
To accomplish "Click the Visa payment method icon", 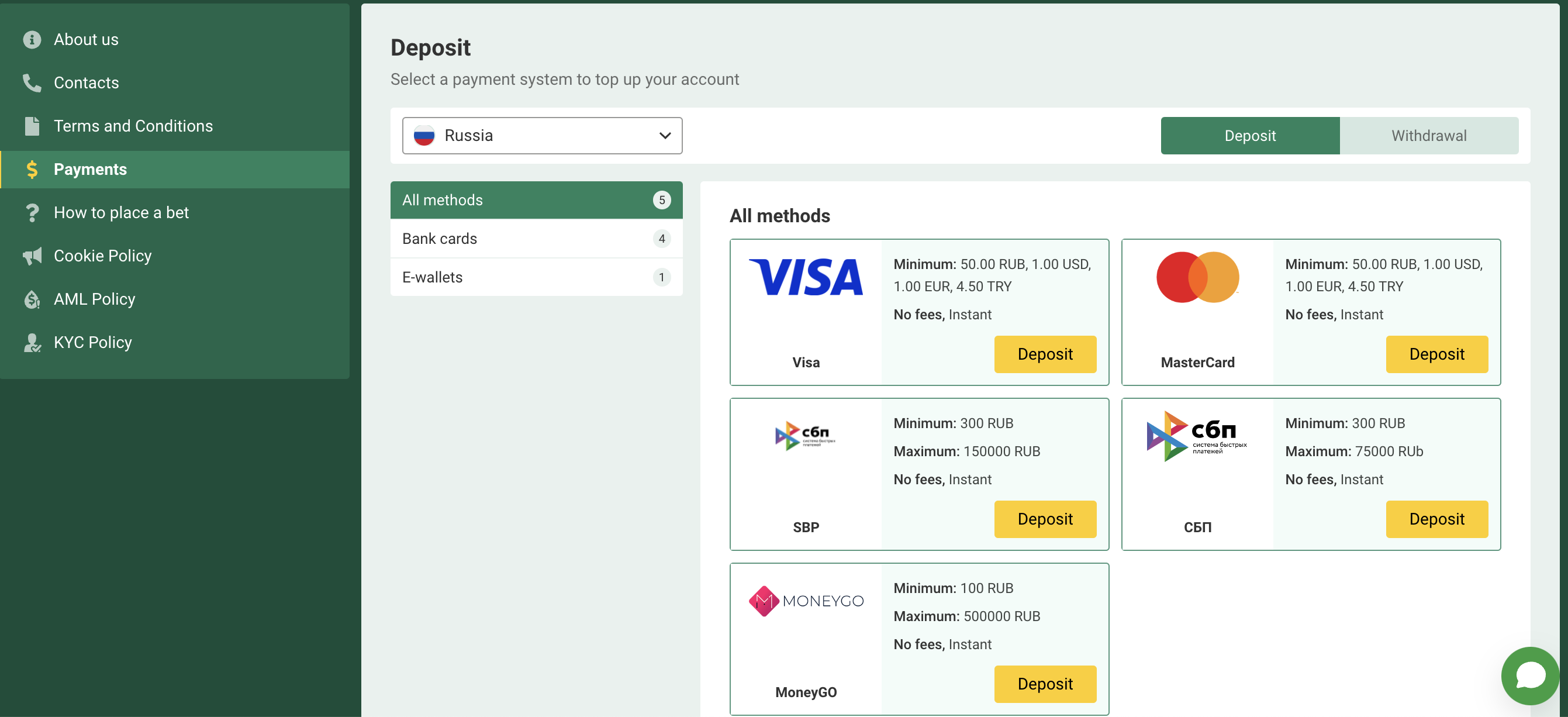I will click(807, 277).
